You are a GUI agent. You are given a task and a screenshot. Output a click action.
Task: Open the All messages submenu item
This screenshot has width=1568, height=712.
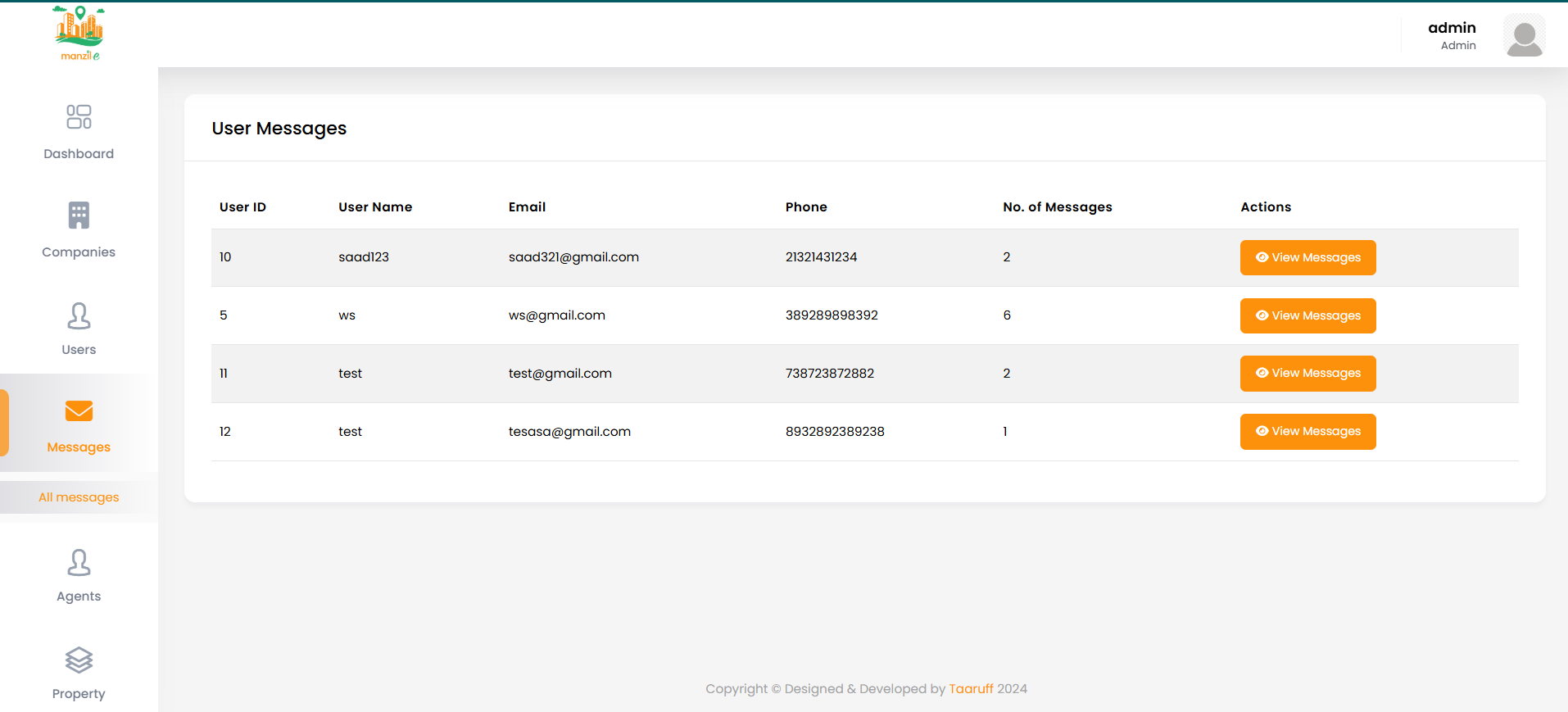(x=79, y=497)
